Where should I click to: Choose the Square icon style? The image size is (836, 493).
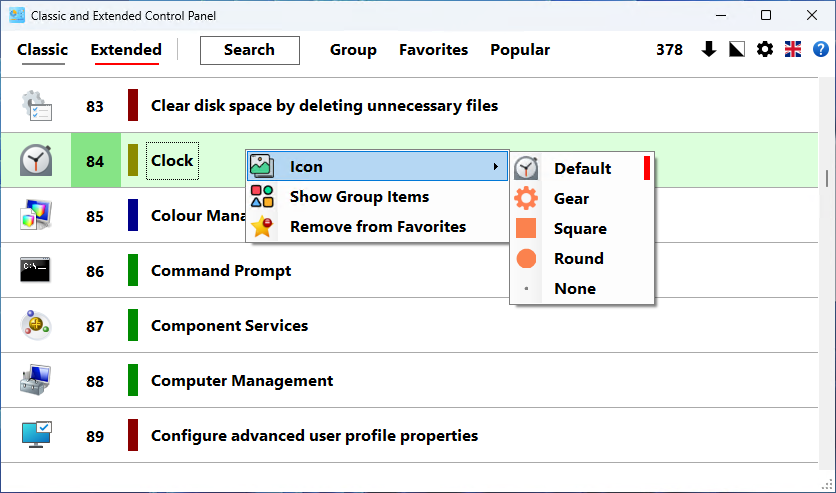coord(582,229)
